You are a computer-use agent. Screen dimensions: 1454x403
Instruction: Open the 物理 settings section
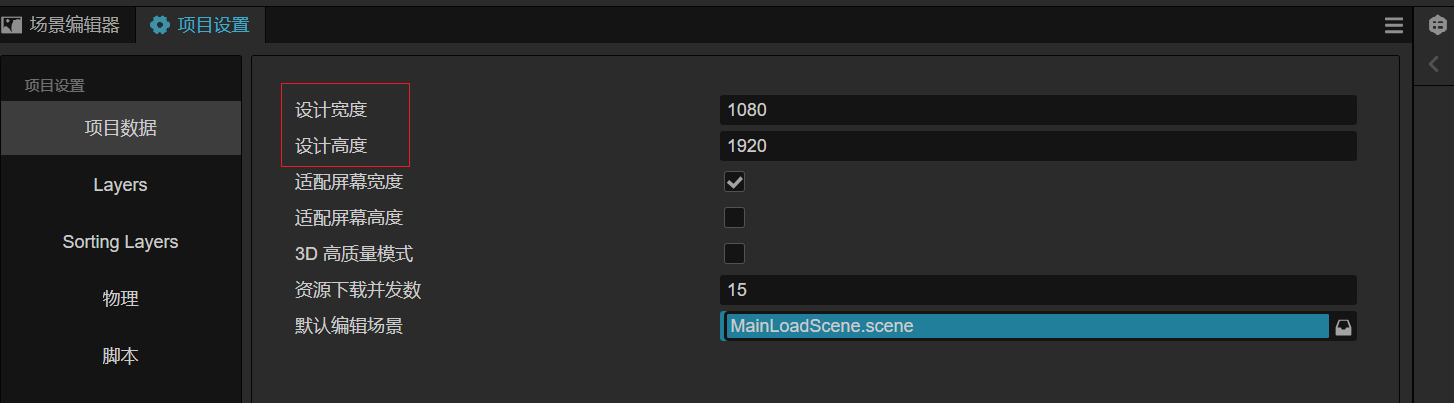(x=120, y=299)
